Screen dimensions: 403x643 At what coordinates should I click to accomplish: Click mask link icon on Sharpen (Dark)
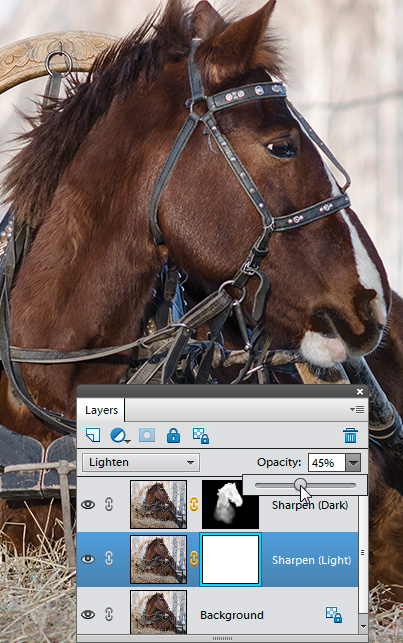pyautogui.click(x=194, y=504)
